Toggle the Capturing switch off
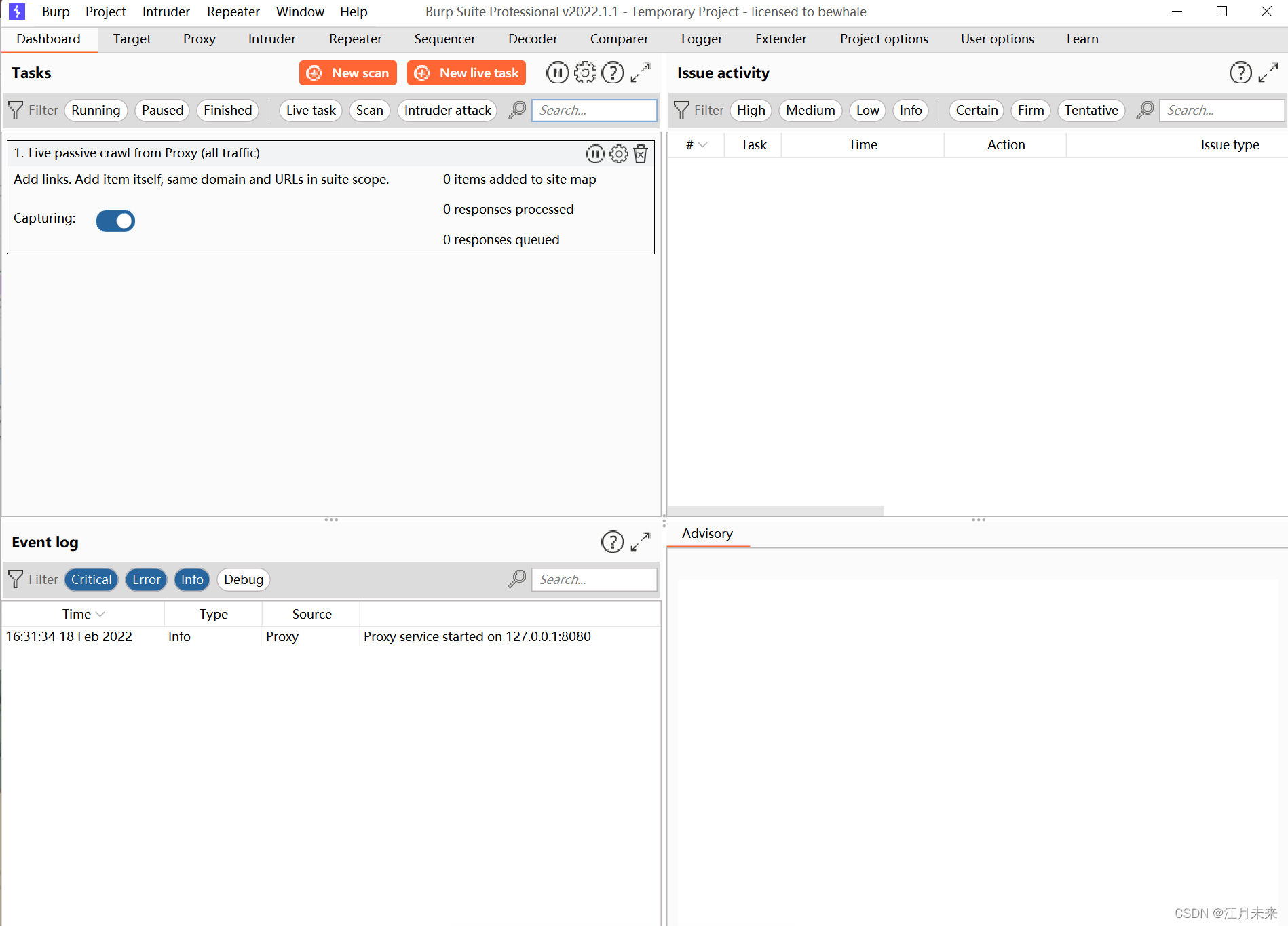Screen dimensions: 1288x926 click(x=115, y=220)
